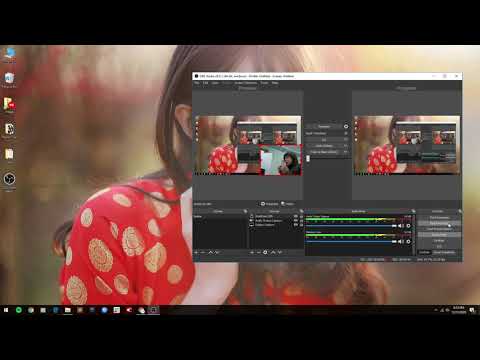Image resolution: width=480 pixels, height=360 pixels.
Task: Move scene down with arrow icon
Action: click(x=217, y=252)
